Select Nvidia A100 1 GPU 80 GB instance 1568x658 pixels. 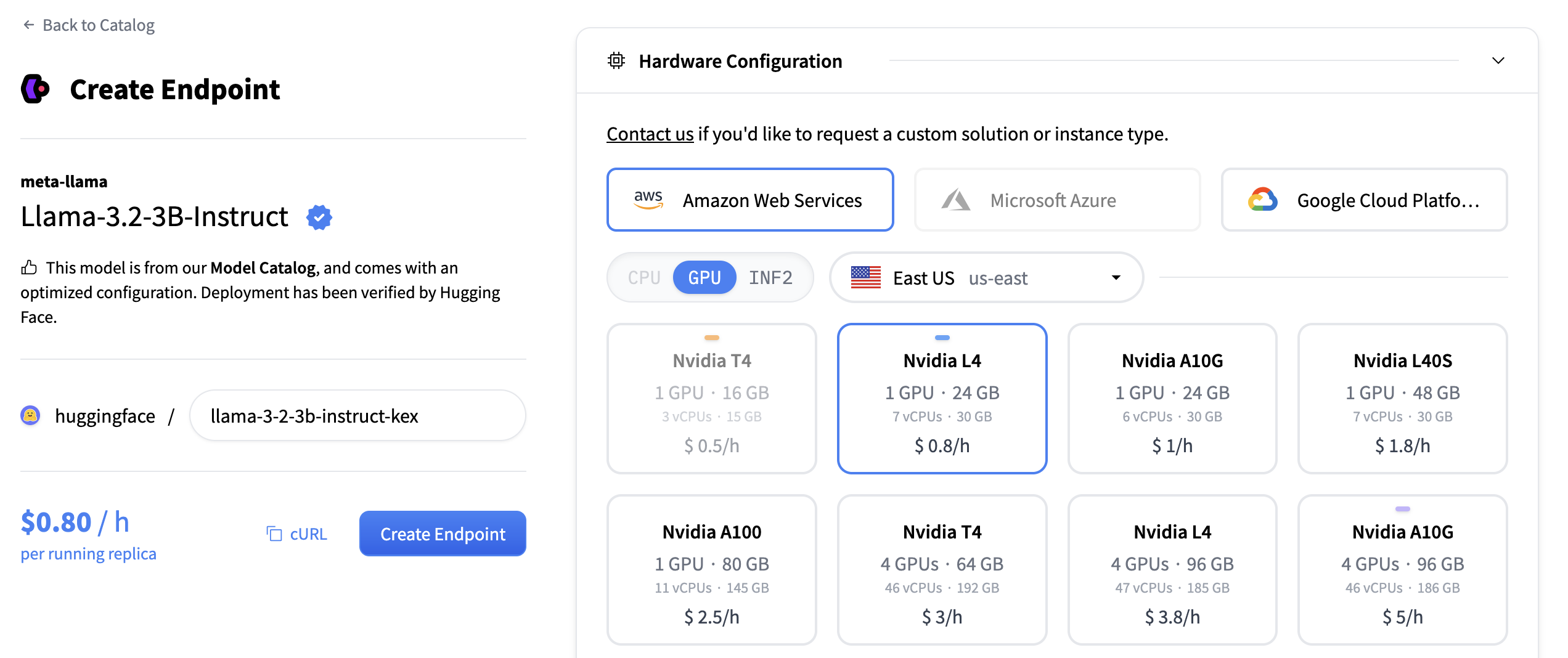pos(712,570)
